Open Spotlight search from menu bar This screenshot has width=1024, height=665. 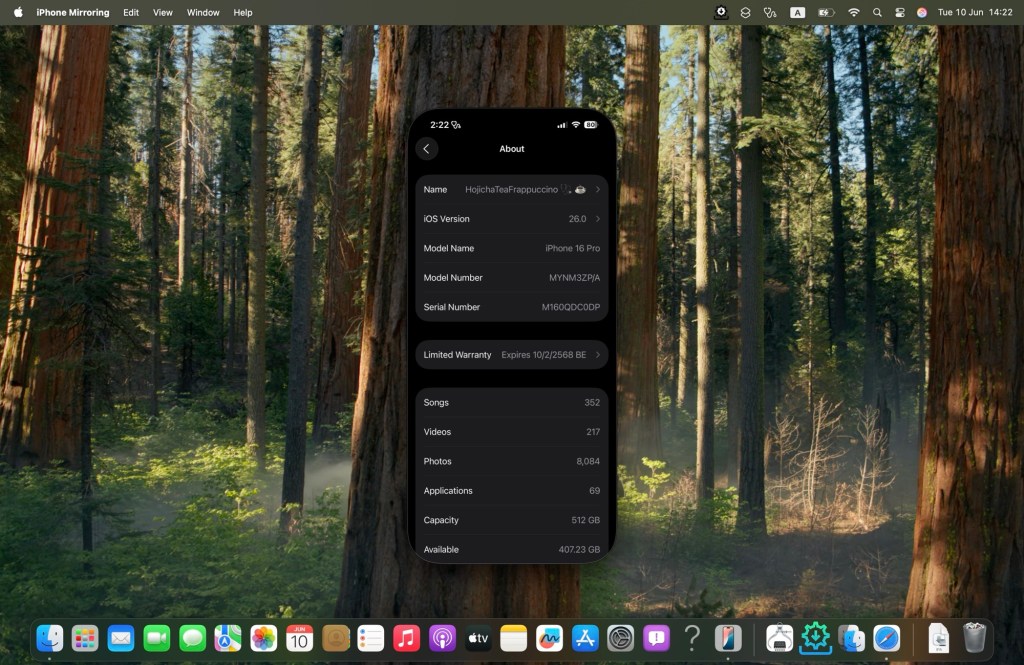(877, 12)
